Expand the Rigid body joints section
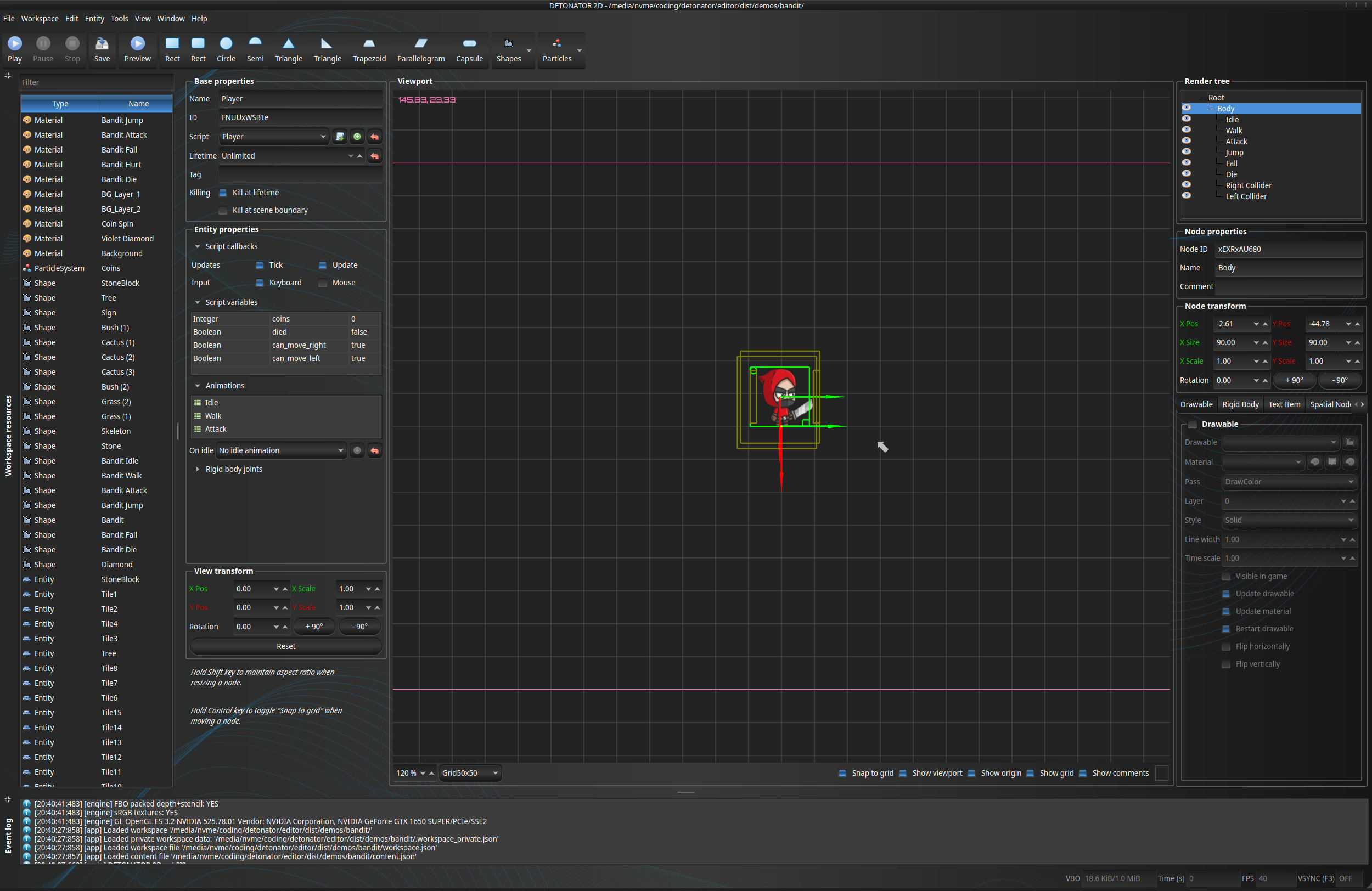 click(196, 468)
